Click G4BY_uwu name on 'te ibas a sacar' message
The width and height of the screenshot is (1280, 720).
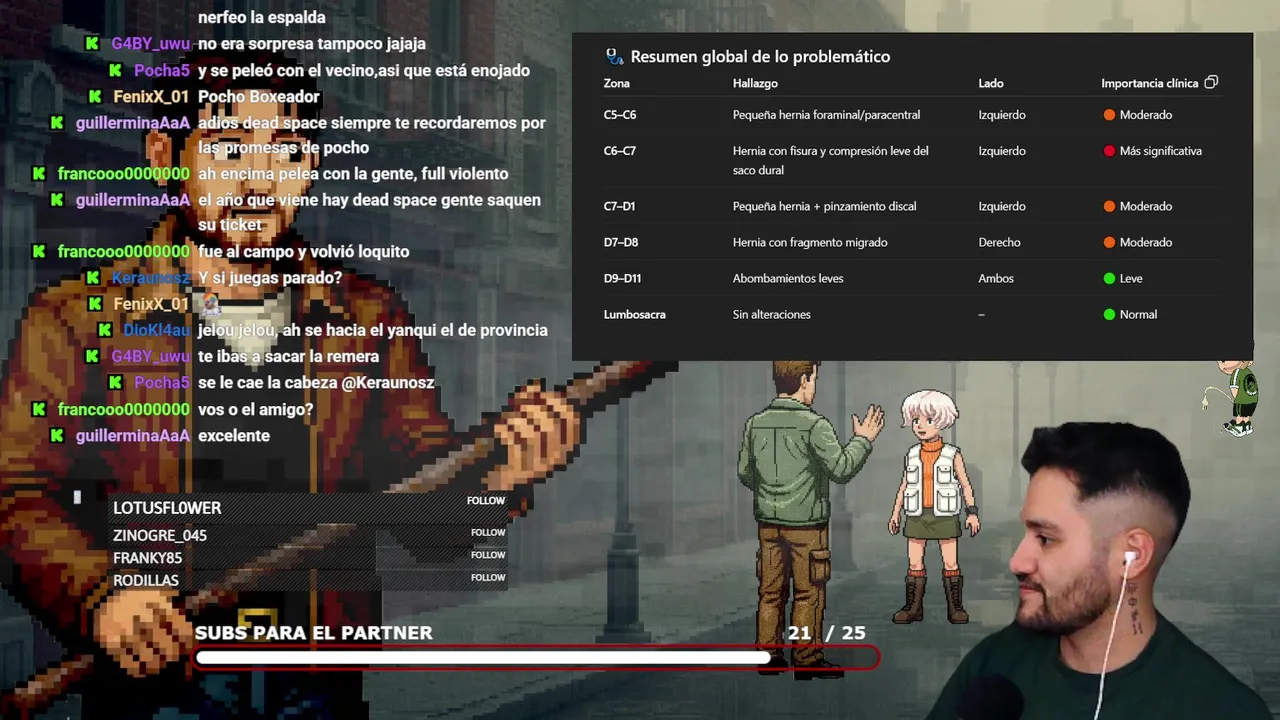150,356
